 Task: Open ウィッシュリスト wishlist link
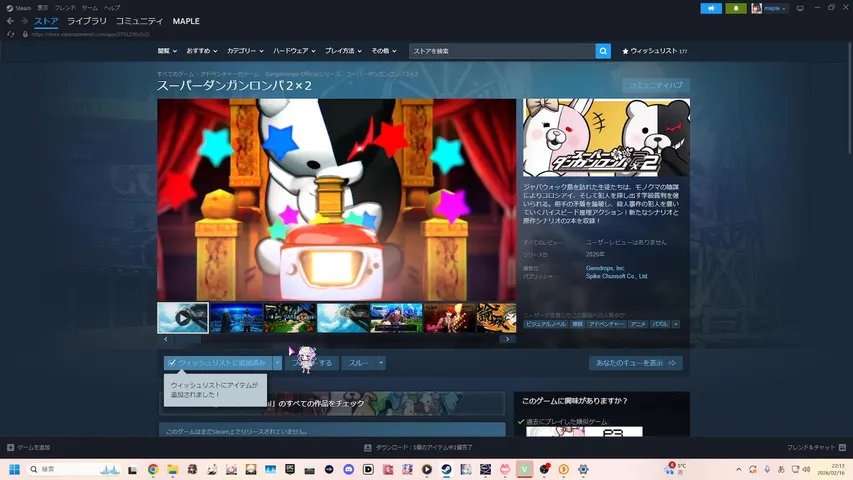(x=654, y=51)
